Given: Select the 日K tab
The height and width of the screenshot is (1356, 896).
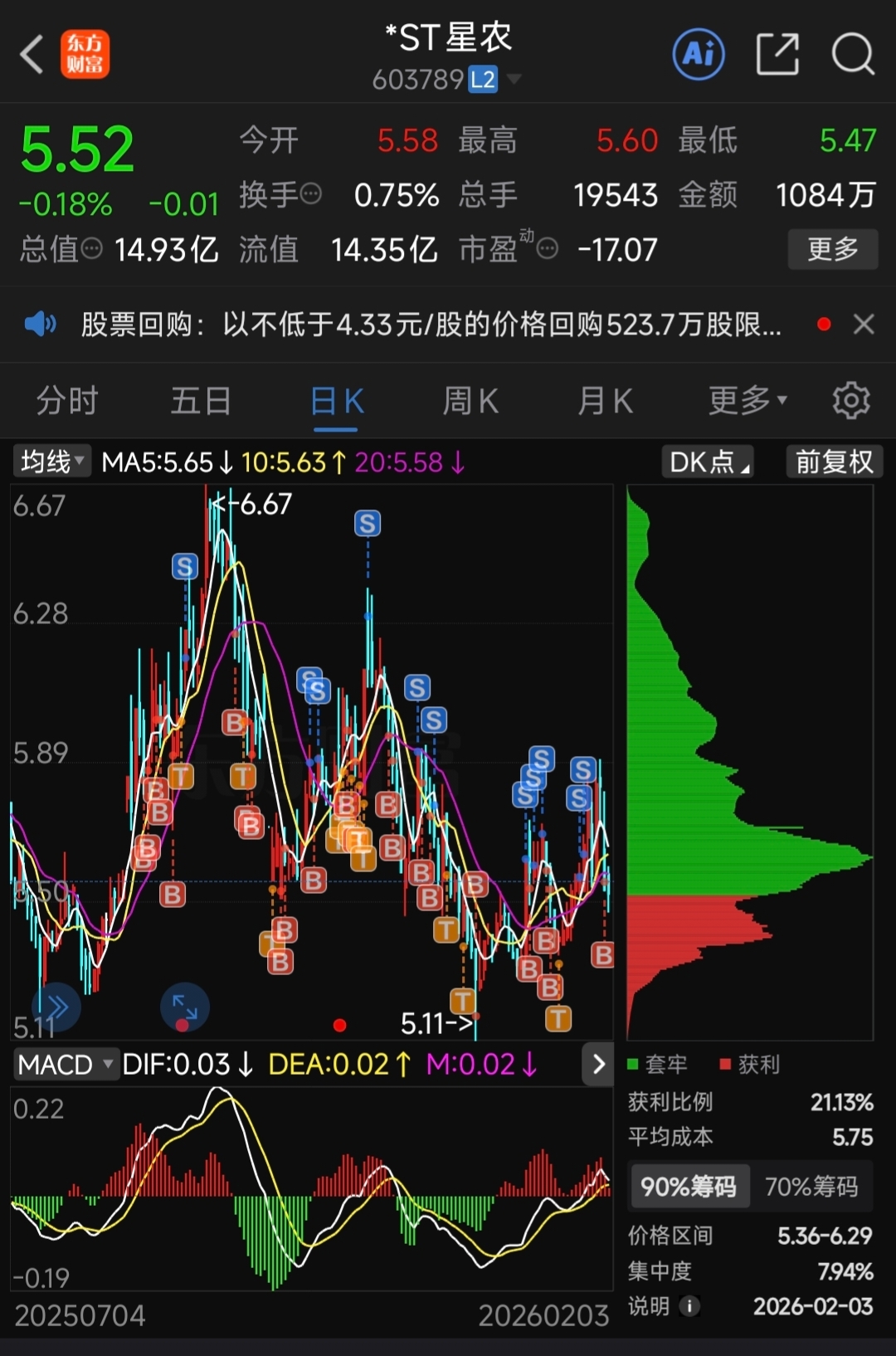Looking at the screenshot, I should pos(336,401).
